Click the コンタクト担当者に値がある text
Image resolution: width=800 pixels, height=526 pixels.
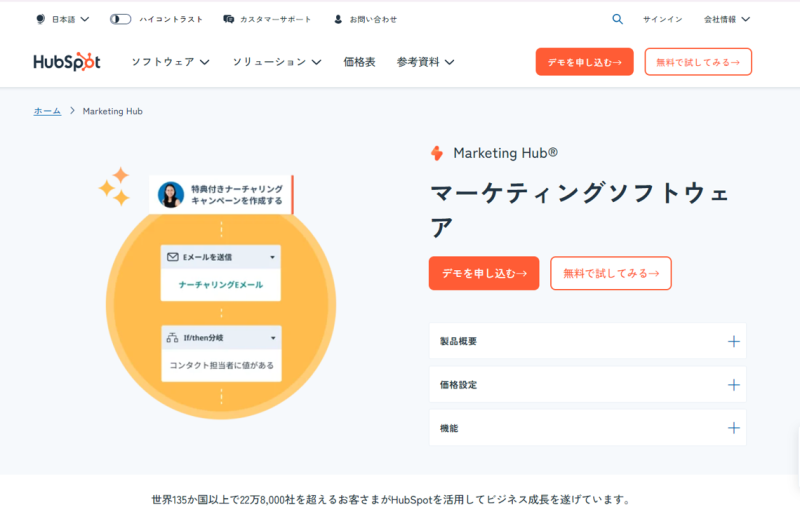pyautogui.click(x=221, y=365)
